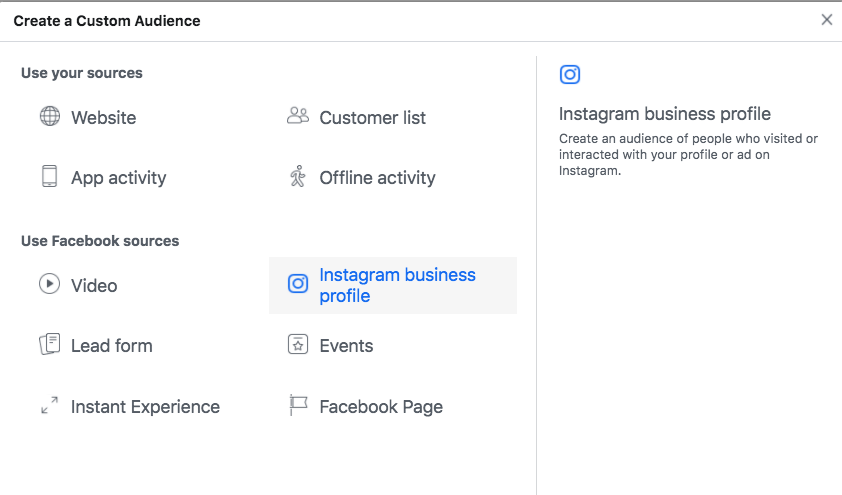Click the Facebook Page flag icon
Viewport: 842px width, 495px height.
[x=298, y=405]
